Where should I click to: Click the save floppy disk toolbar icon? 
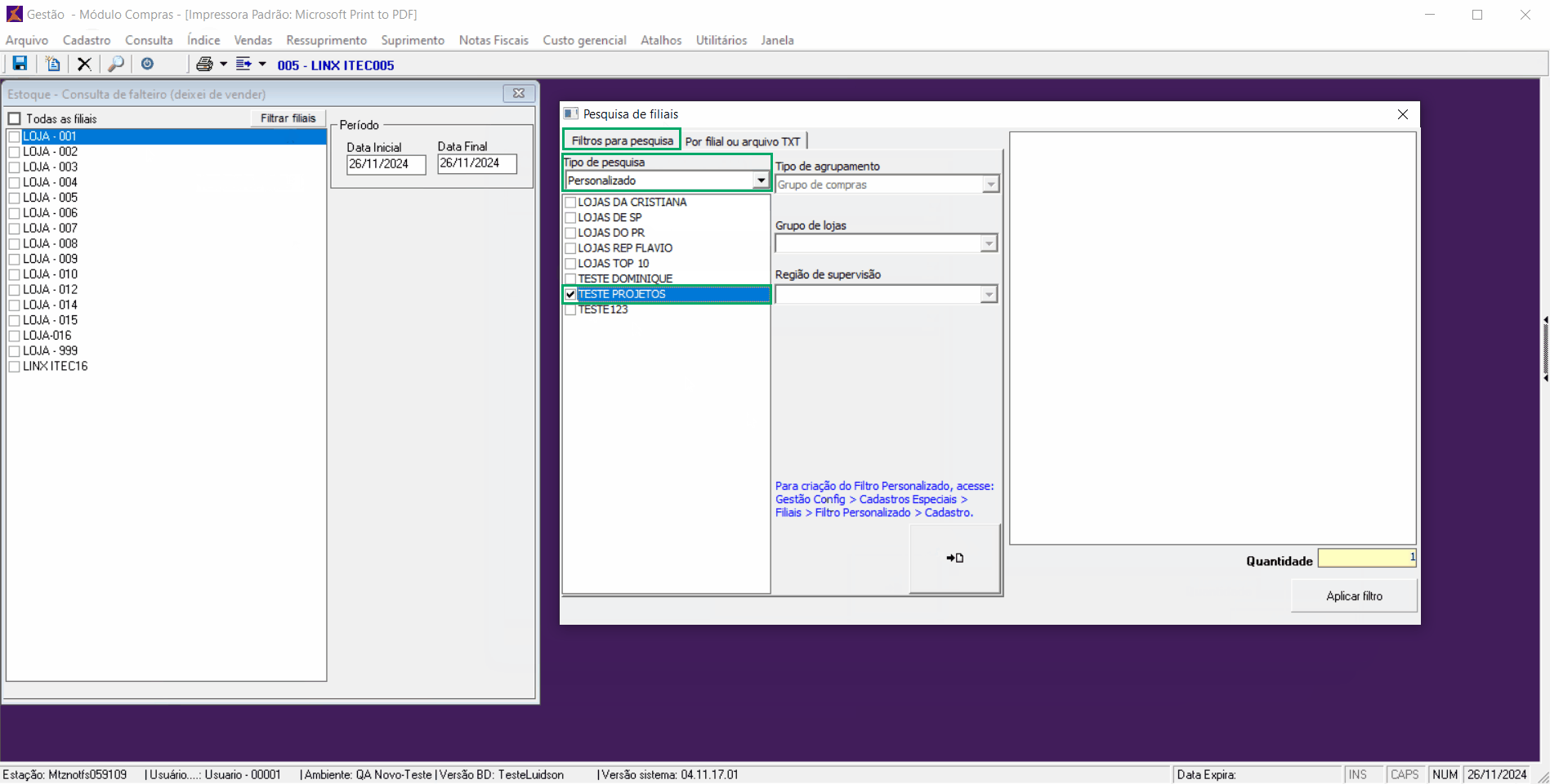click(20, 64)
